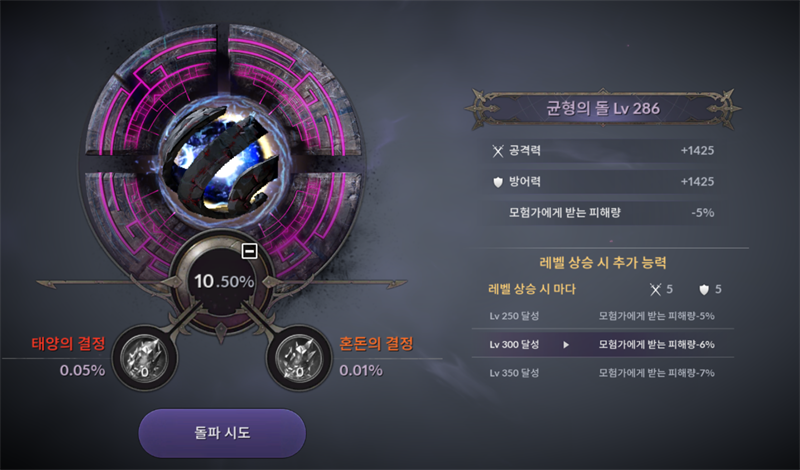Screen dimensions: 800x470
Task: Click the 모험가에게 받는 피해량 -5% stat row
Action: [x=603, y=213]
